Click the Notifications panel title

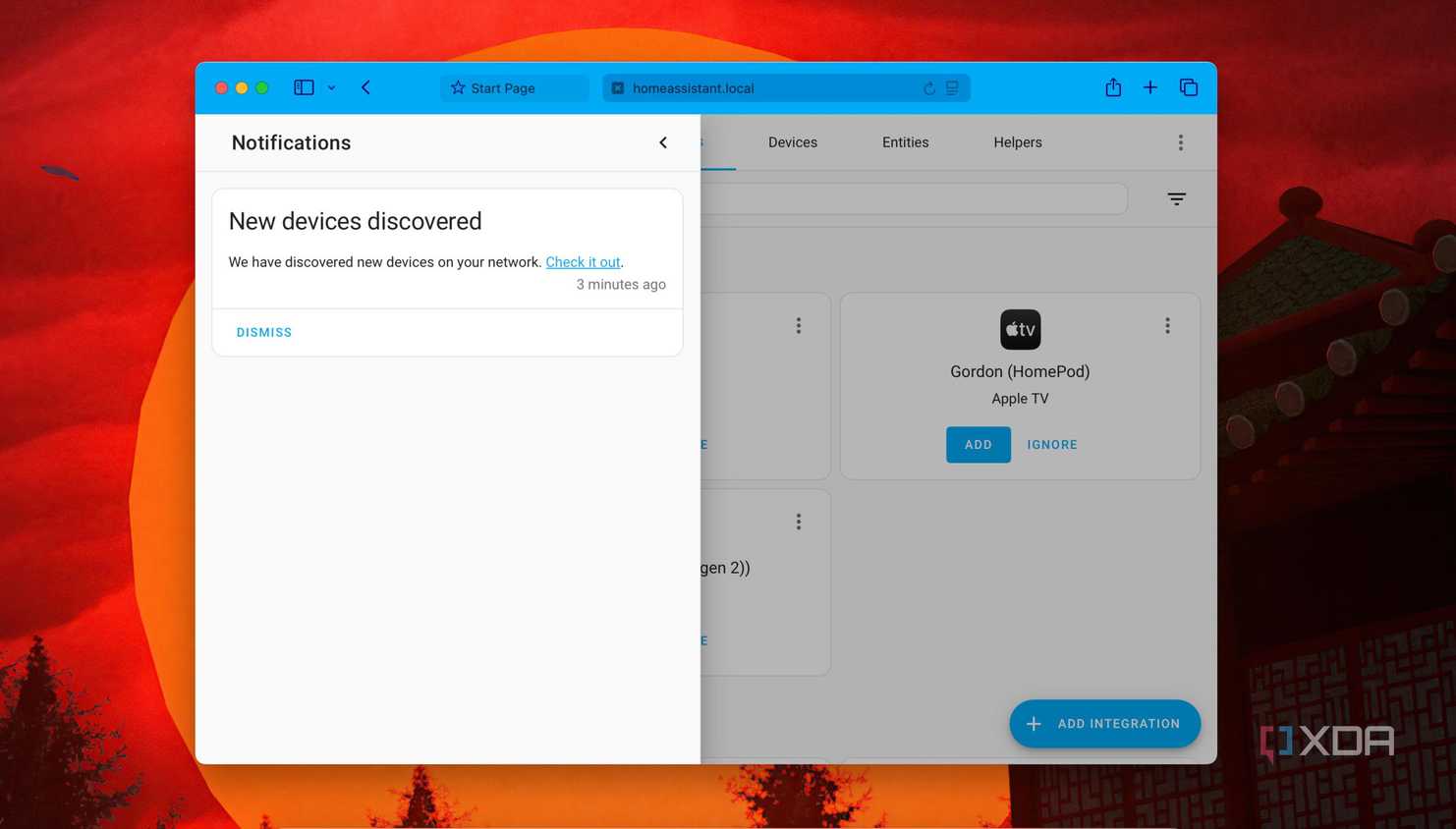click(x=291, y=142)
